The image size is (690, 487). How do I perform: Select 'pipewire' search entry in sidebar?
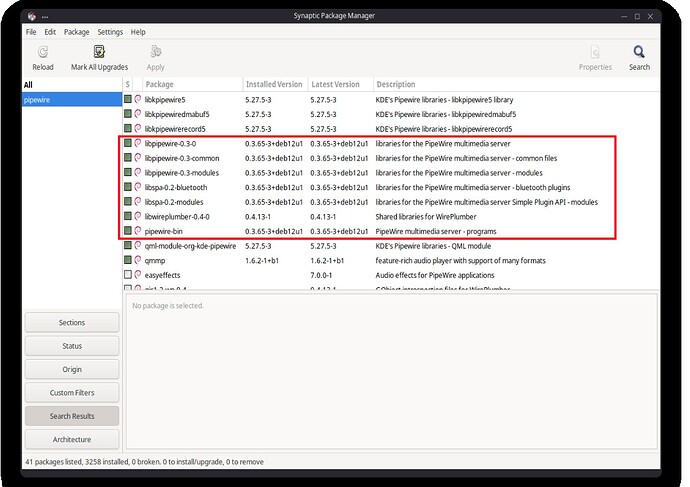point(72,99)
